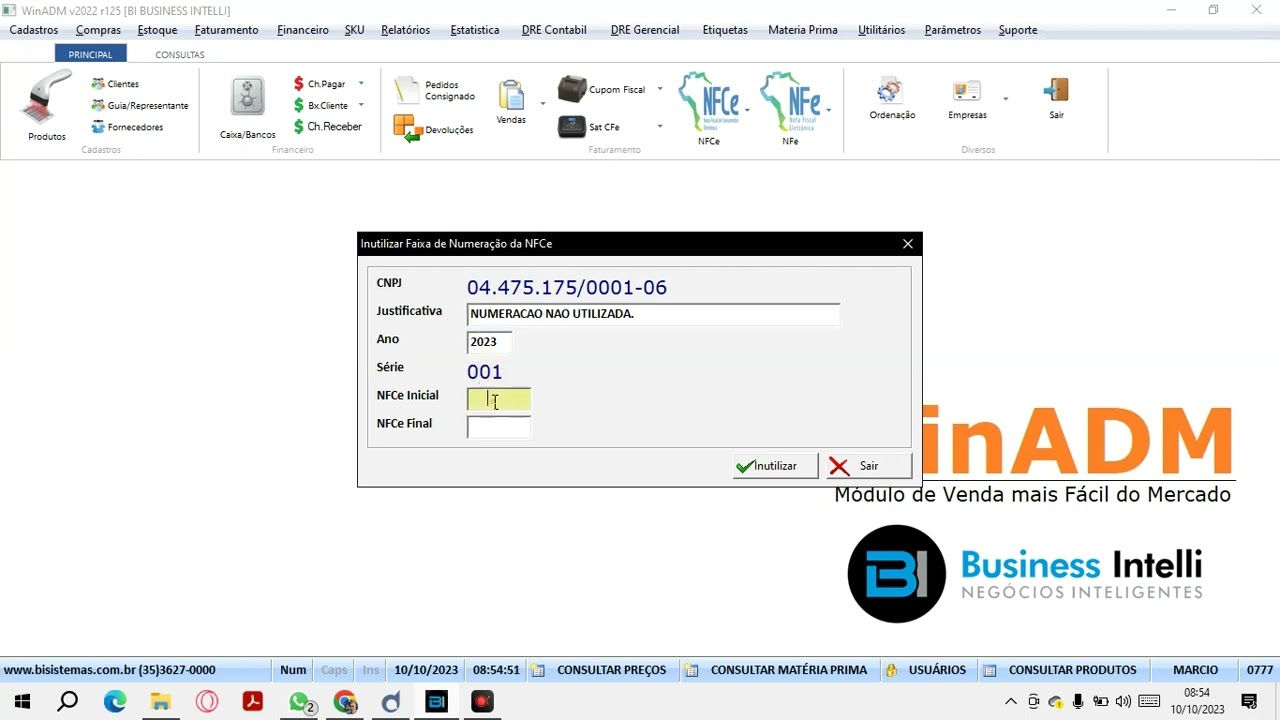Open WhatsApp from the taskbar
The image size is (1280, 720).
(299, 702)
